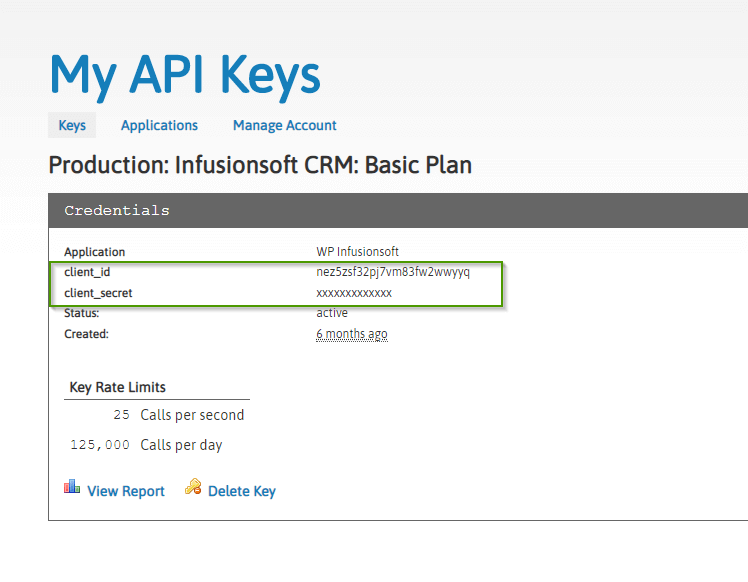Click the Status: label
This screenshot has width=748, height=582.
pos(82,313)
